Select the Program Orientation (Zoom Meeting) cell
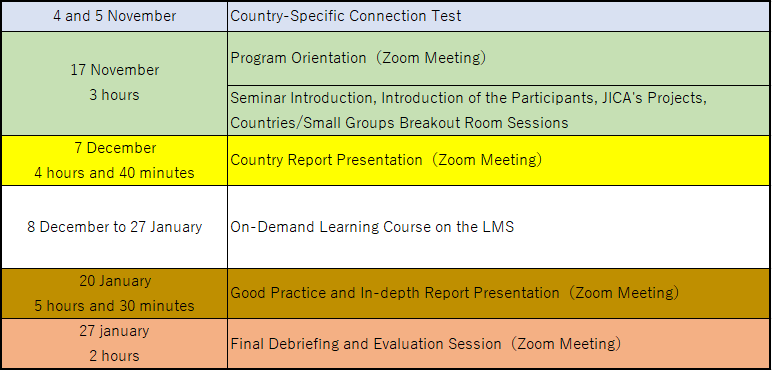The height and width of the screenshot is (370, 772). point(499,58)
